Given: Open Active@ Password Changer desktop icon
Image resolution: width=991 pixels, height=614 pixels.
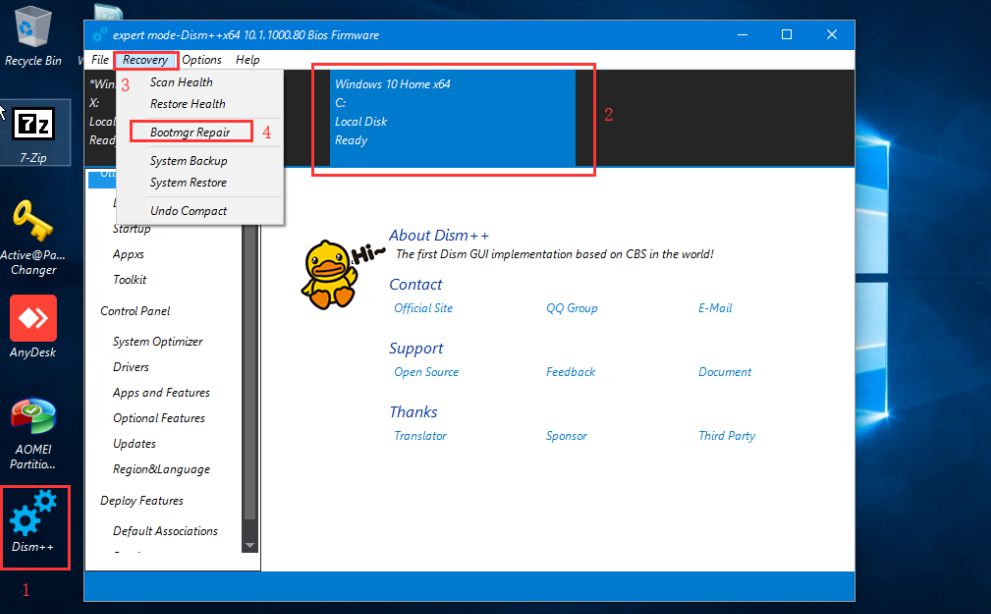Looking at the screenshot, I should 33,238.
